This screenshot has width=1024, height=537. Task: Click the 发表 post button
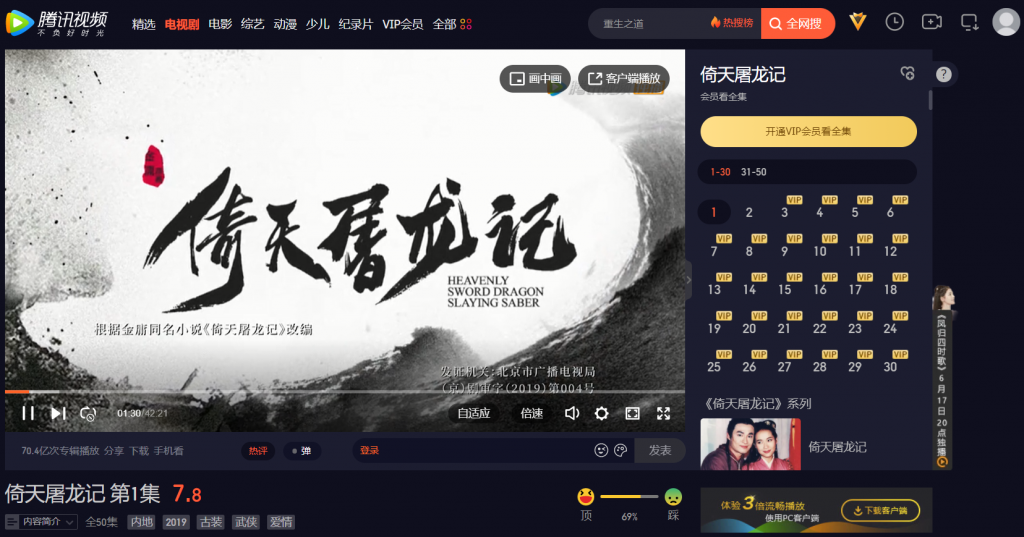click(660, 450)
